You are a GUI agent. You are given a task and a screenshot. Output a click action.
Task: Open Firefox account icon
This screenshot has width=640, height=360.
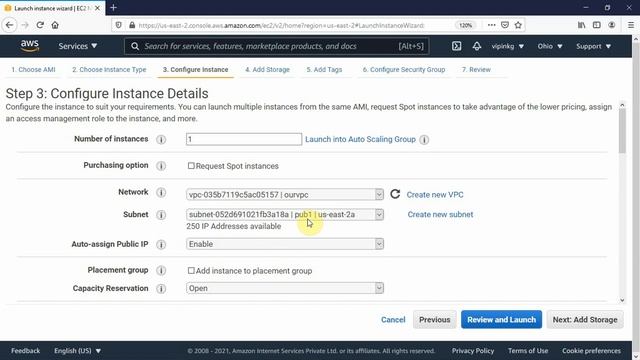[x=611, y=25]
